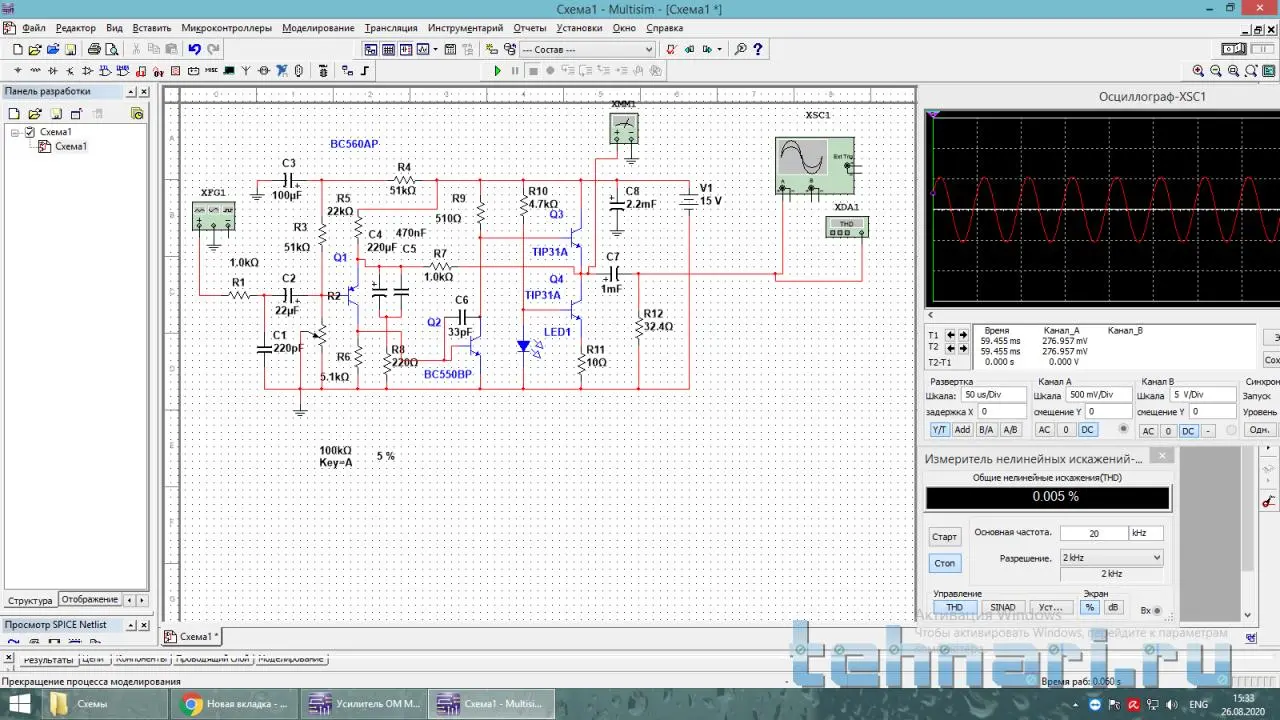The height and width of the screenshot is (720, 1280).
Task: Switch to the Структура tab
Action: [x=30, y=601]
